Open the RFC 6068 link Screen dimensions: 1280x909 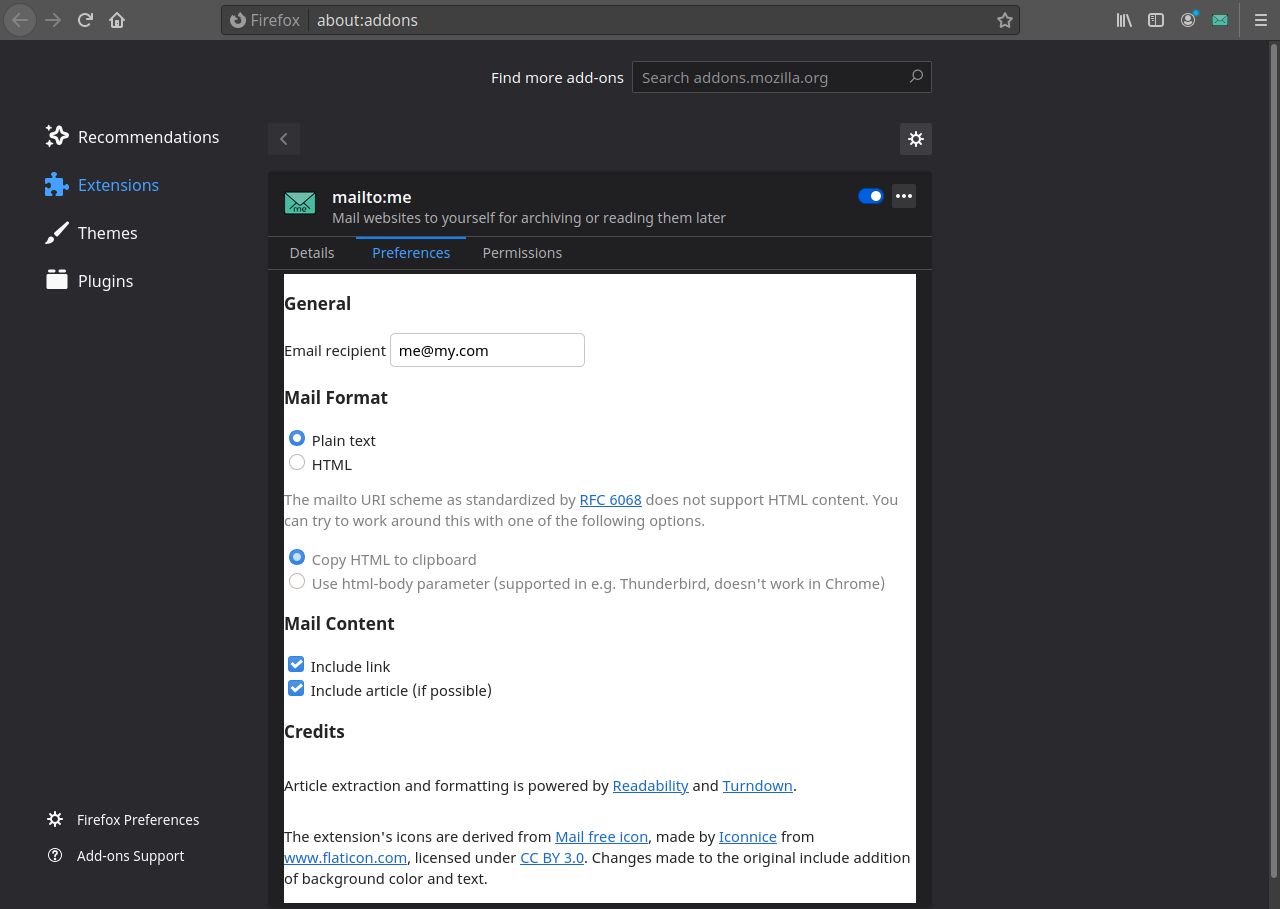click(x=610, y=499)
